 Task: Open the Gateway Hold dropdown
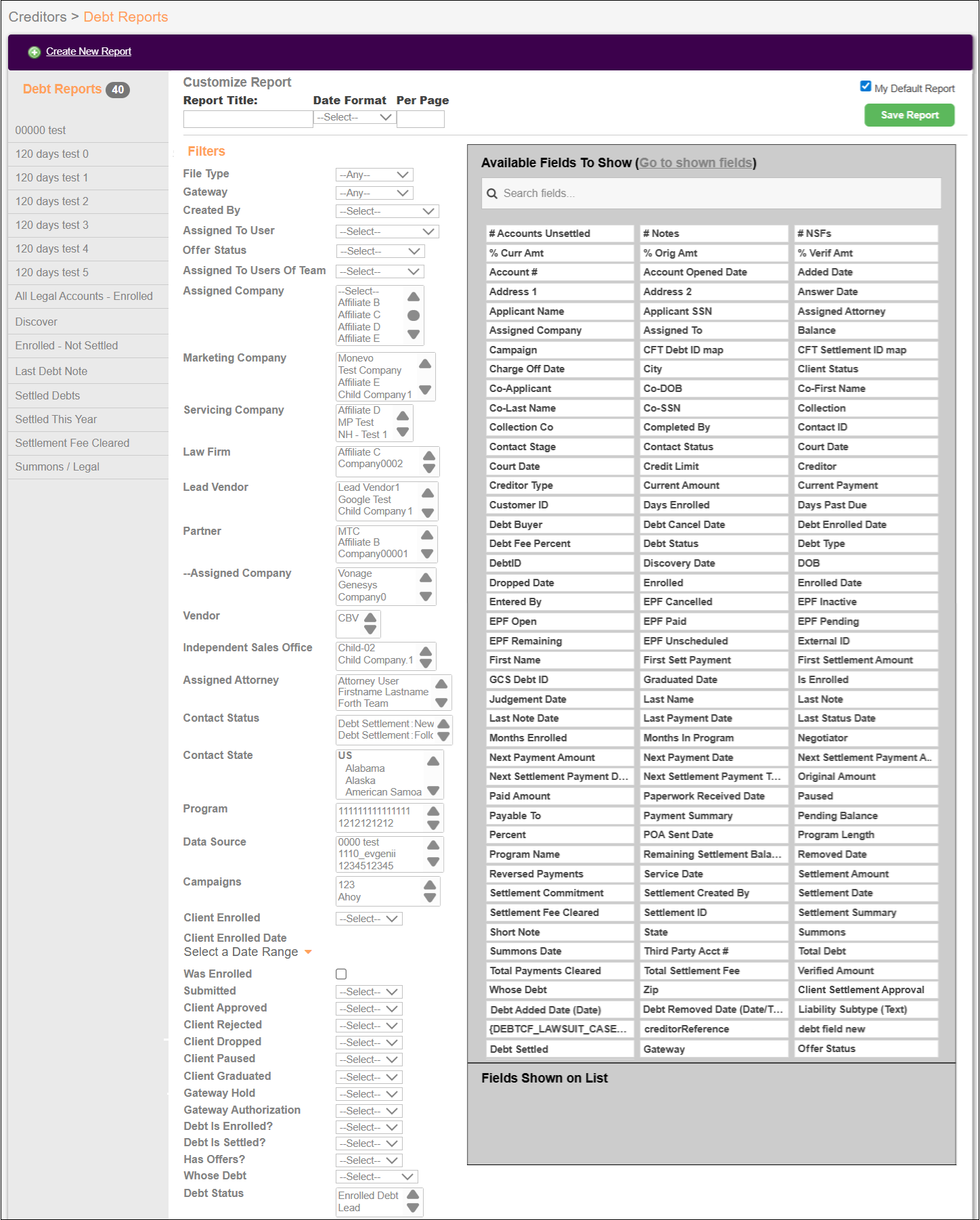(370, 1095)
